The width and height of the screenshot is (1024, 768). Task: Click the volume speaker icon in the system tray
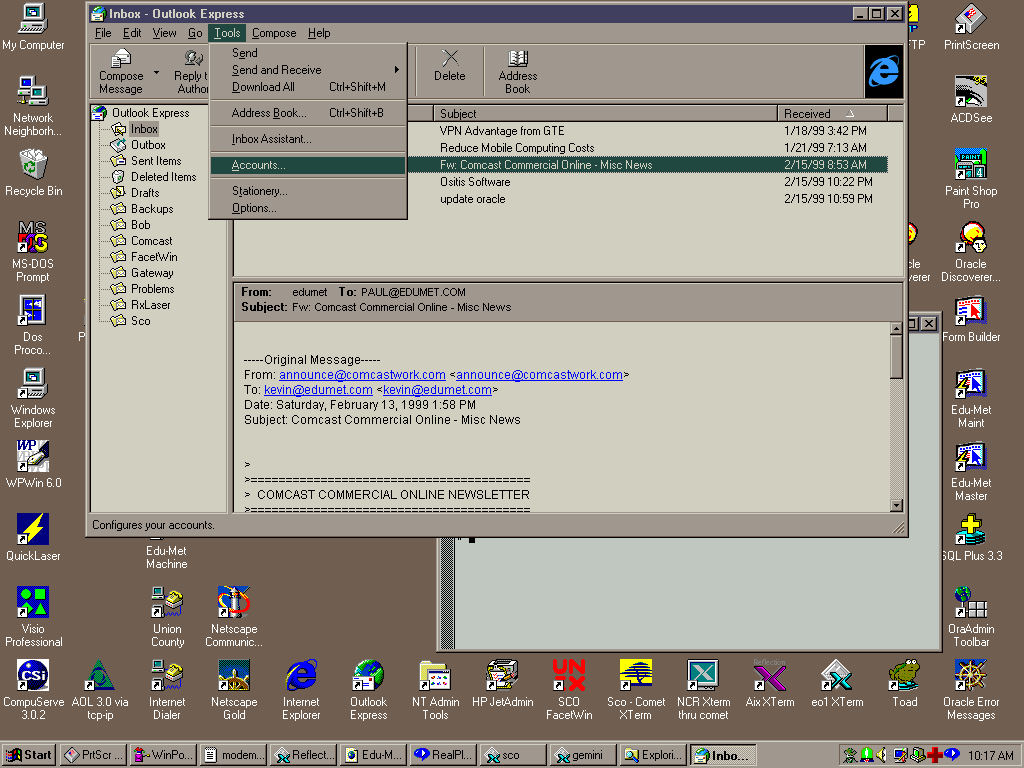[x=882, y=755]
